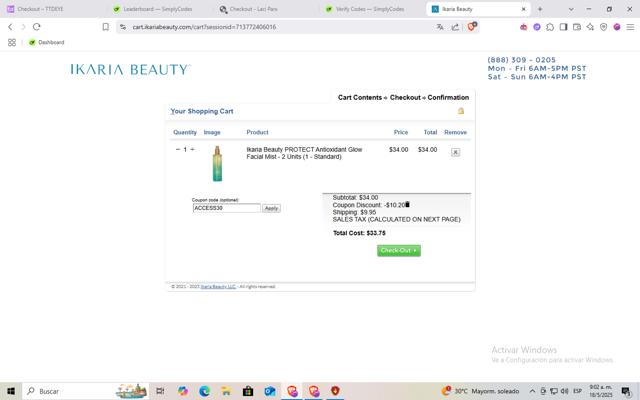Share this page using the share icon
This screenshot has height=400, width=640.
tap(455, 27)
